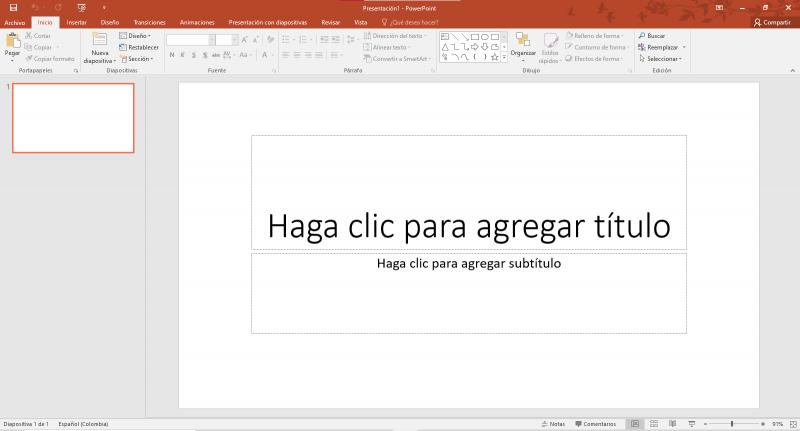The image size is (800, 431).
Task: Open the Transiciones ribbon tab
Action: (x=149, y=21)
